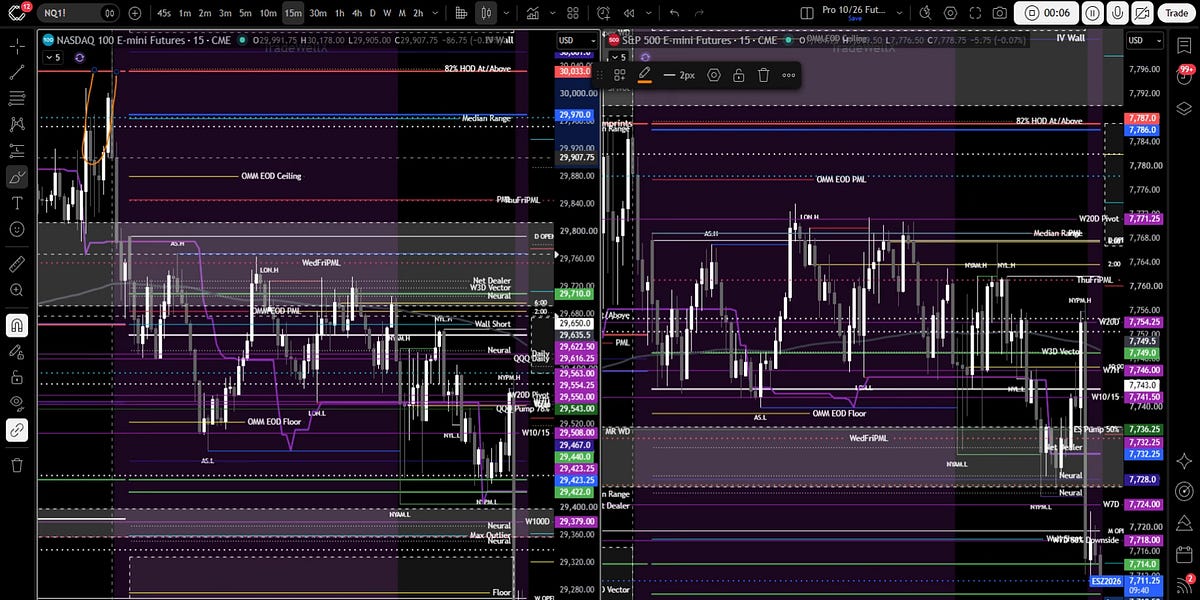
Task: Open the orange line color pencil swatch
Action: [645, 75]
